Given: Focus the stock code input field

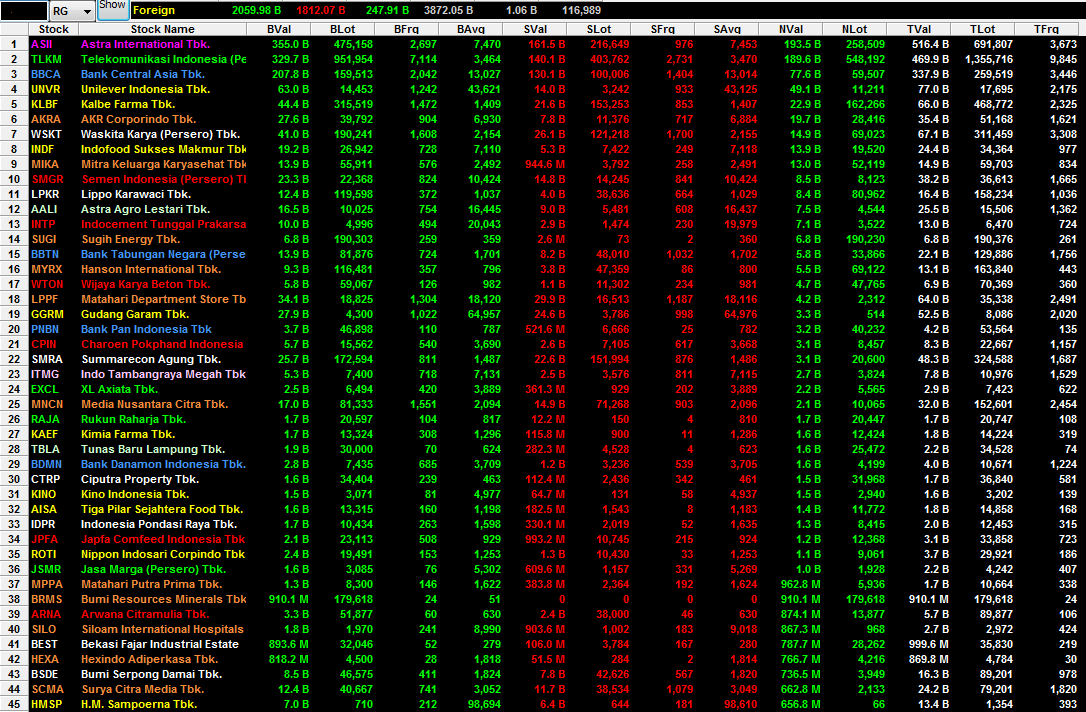Looking at the screenshot, I should pyautogui.click(x=24, y=11).
